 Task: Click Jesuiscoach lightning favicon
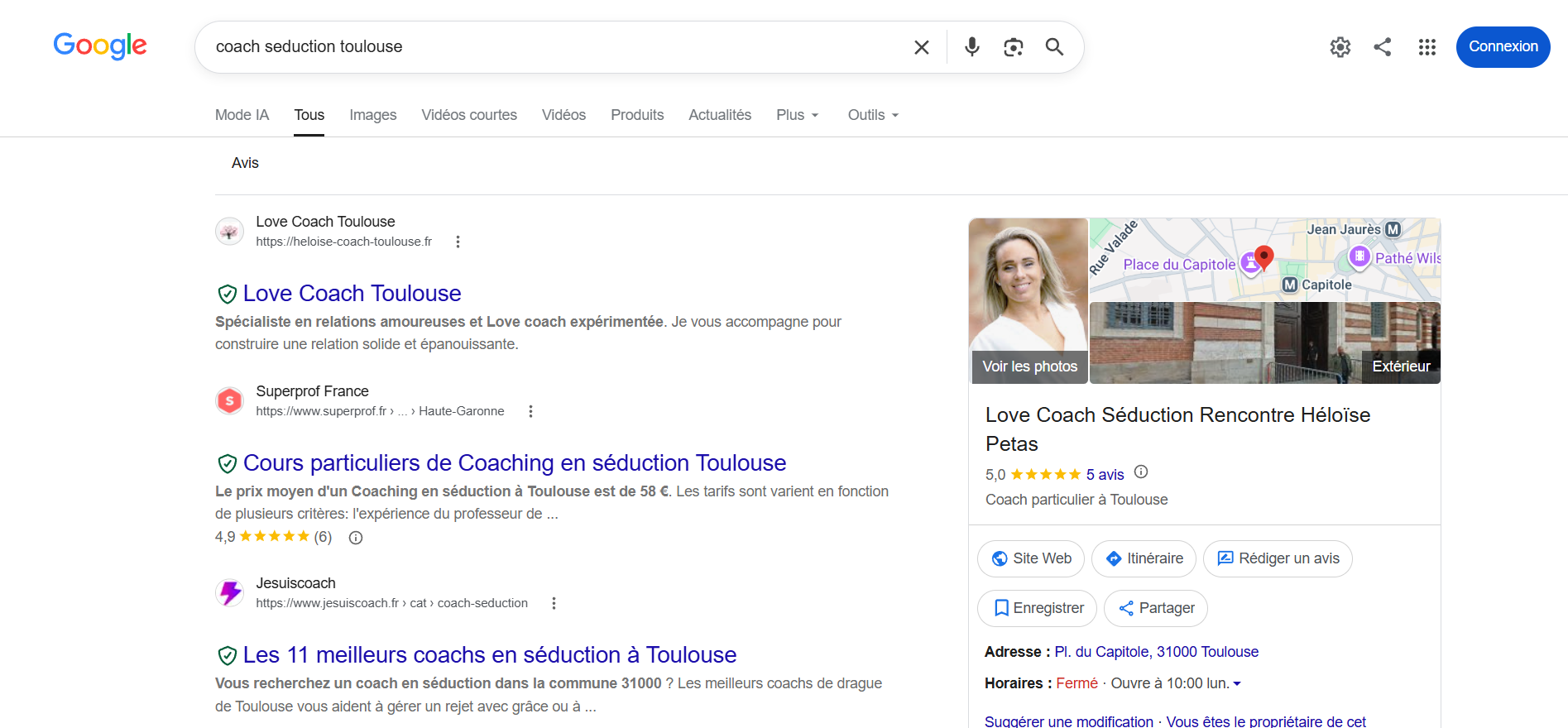229,593
